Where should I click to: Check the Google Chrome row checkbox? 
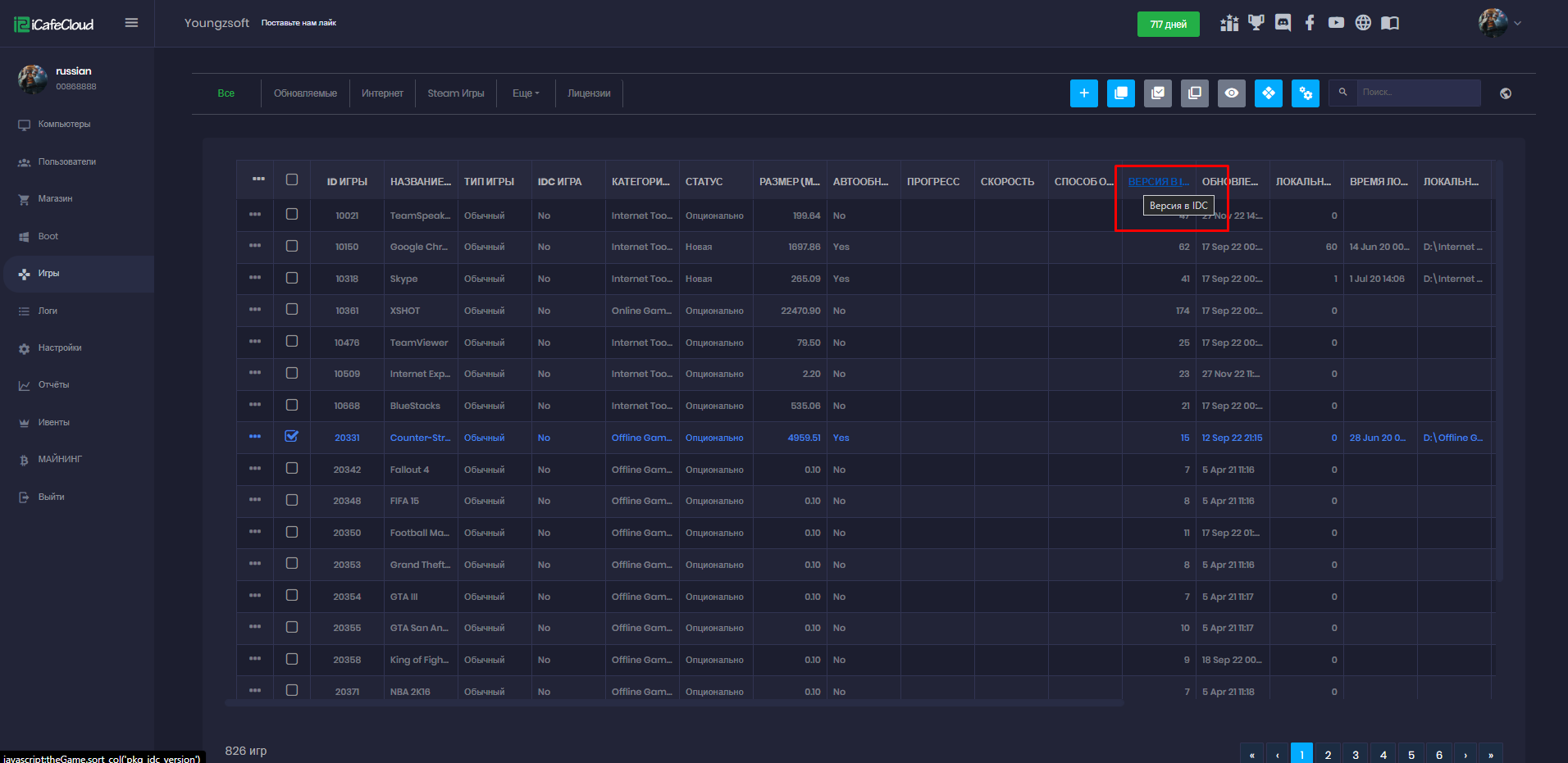(x=292, y=246)
